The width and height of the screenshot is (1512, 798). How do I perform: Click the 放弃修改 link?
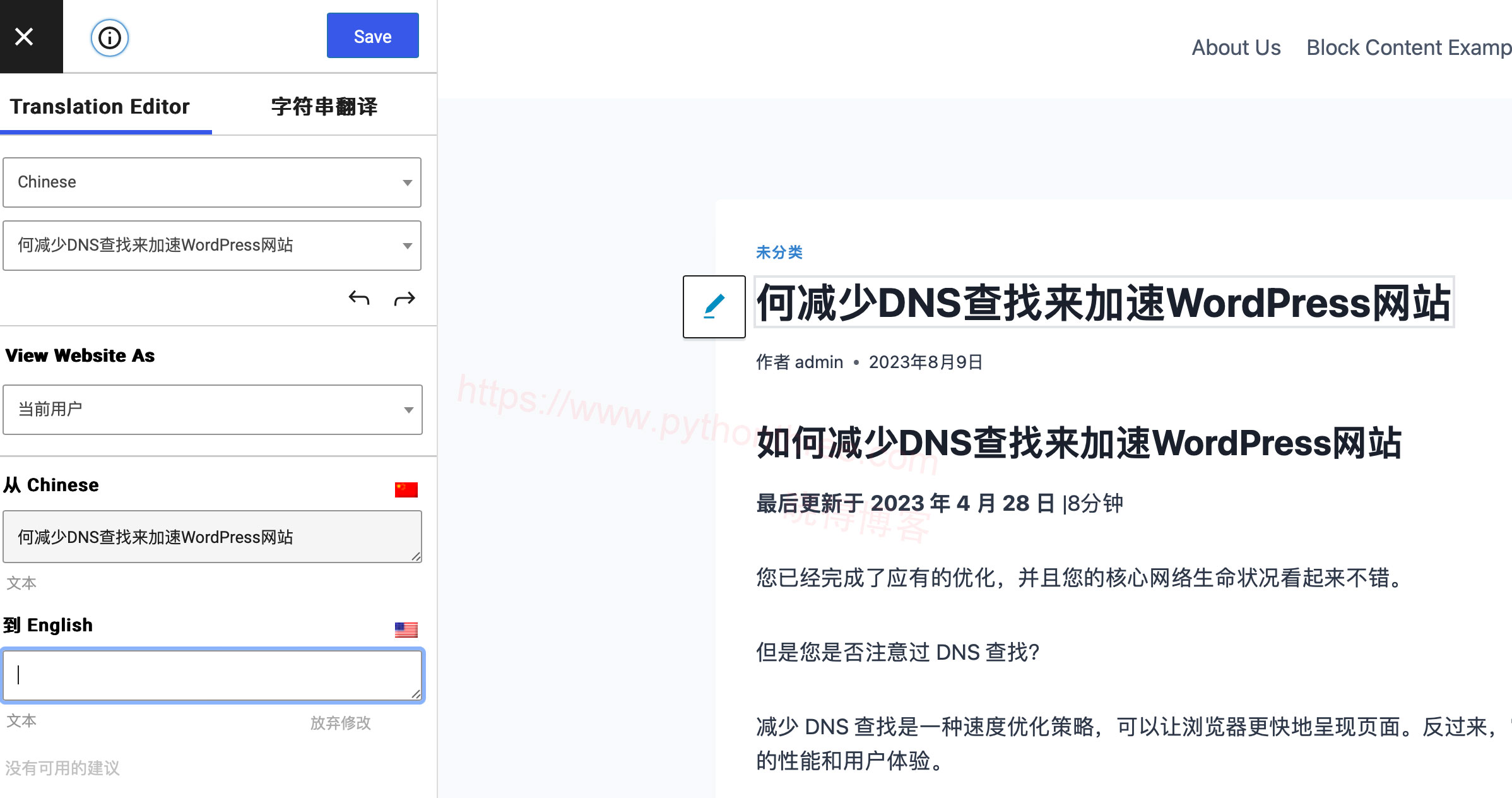[x=340, y=724]
